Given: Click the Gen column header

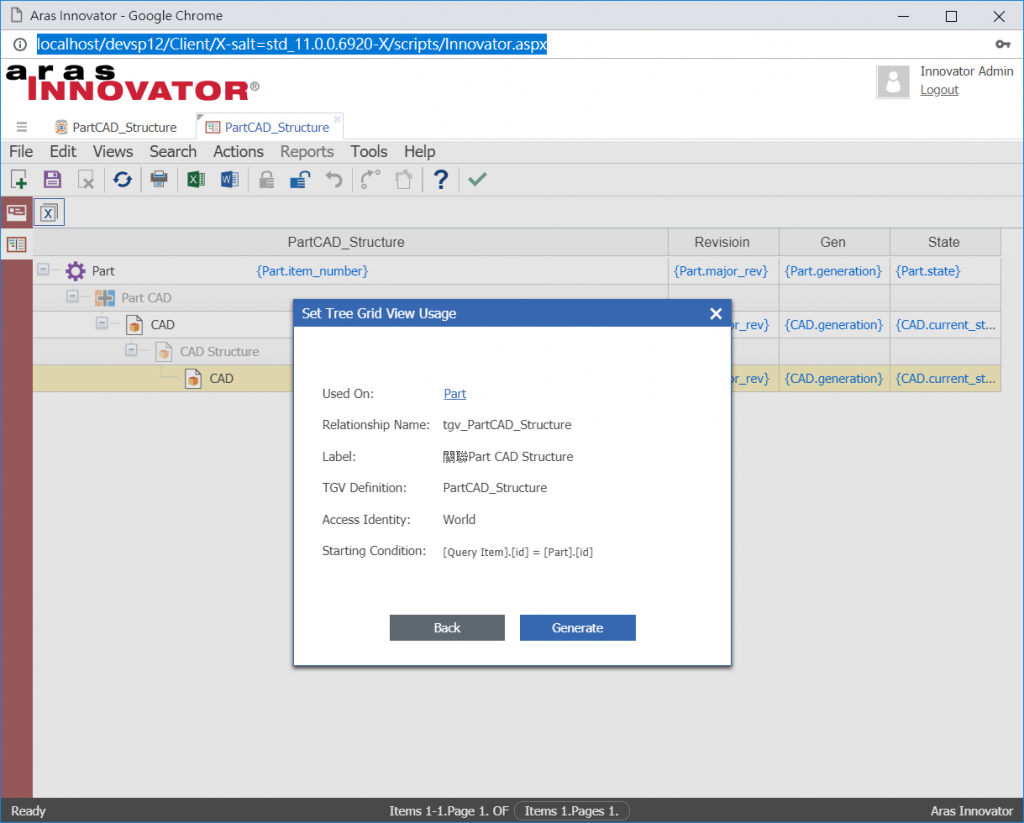Looking at the screenshot, I should (x=833, y=242).
